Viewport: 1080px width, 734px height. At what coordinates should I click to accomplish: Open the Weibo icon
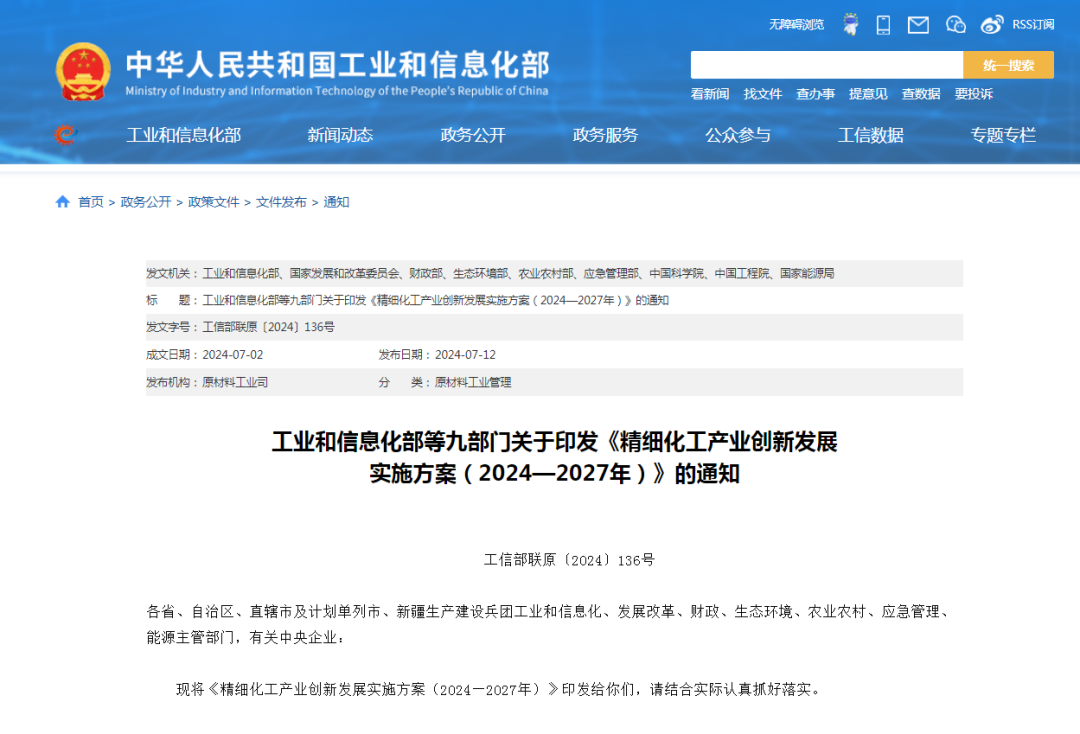coord(992,25)
